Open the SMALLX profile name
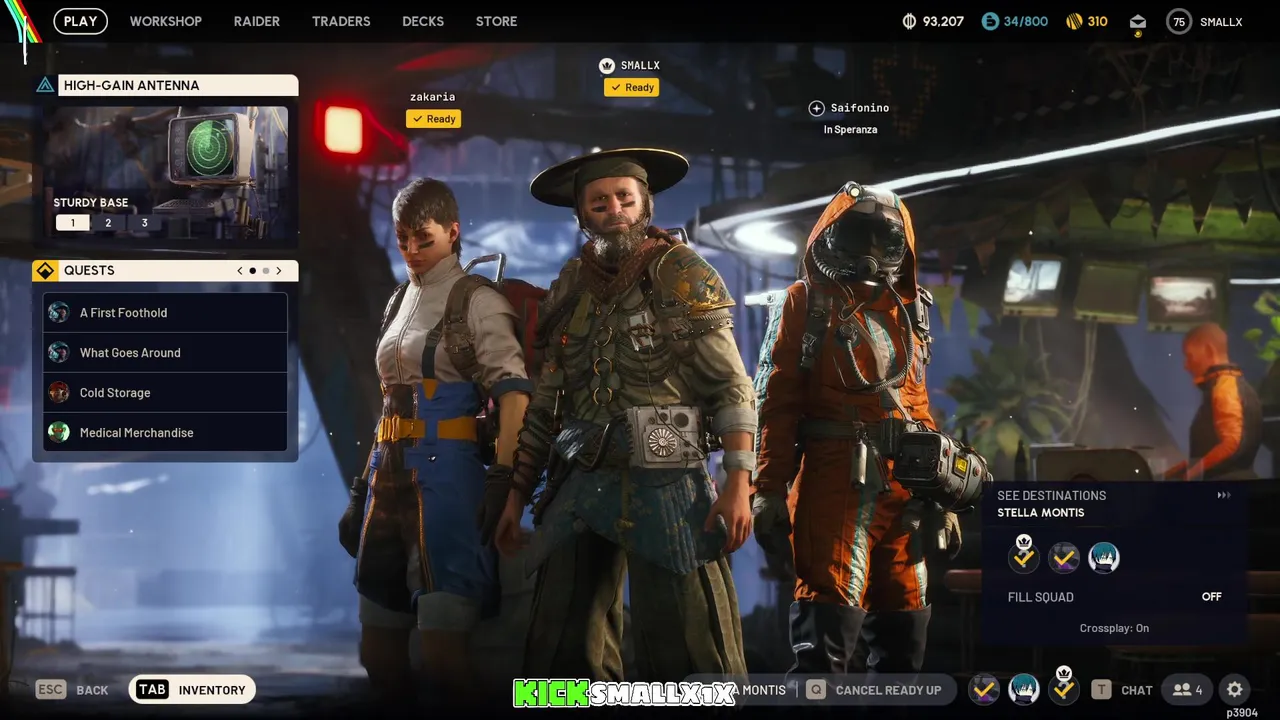This screenshot has width=1280, height=720. coord(1221,21)
